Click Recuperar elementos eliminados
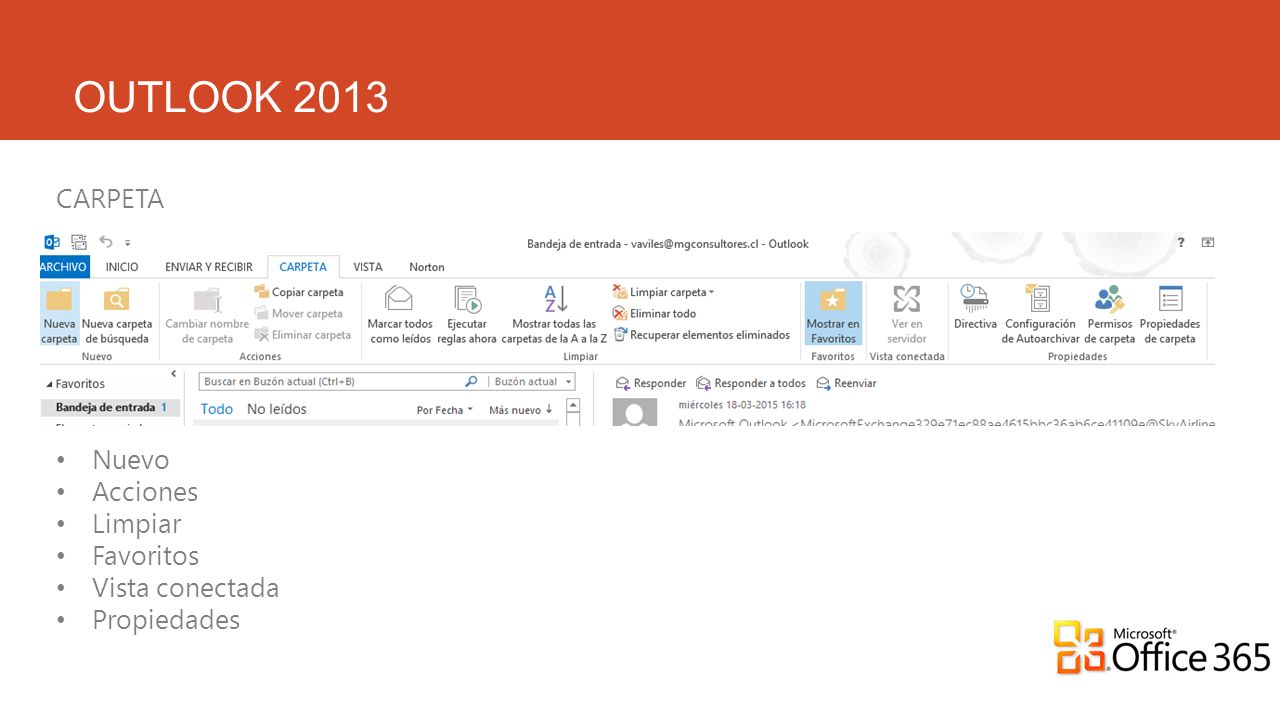The image size is (1280, 720). click(702, 335)
